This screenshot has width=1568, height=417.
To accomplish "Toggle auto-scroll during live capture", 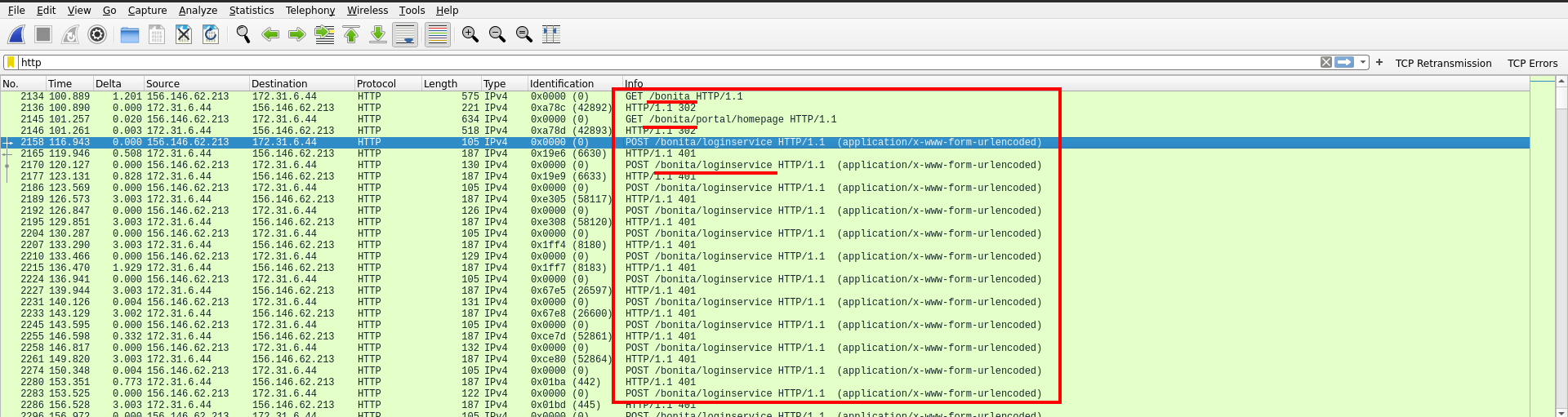I will 405,34.
